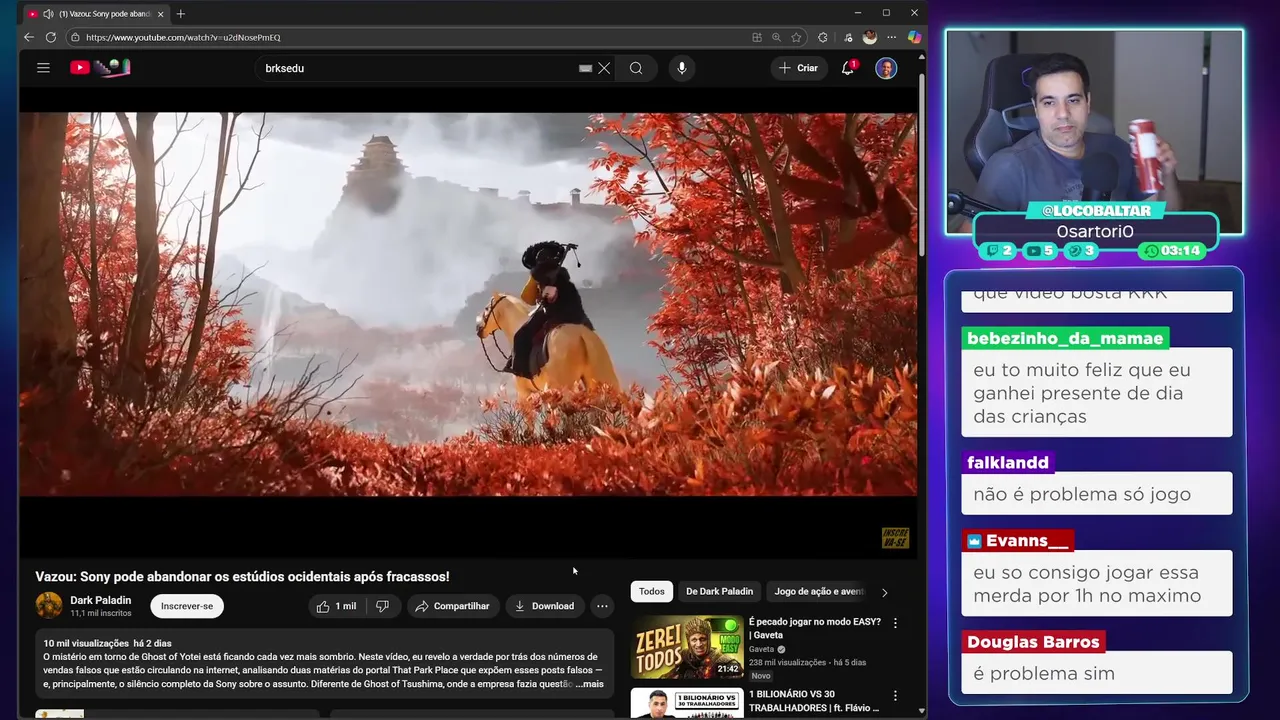
Task: Click the @LOCOBALTAR overlay label
Action: pyautogui.click(x=1096, y=211)
